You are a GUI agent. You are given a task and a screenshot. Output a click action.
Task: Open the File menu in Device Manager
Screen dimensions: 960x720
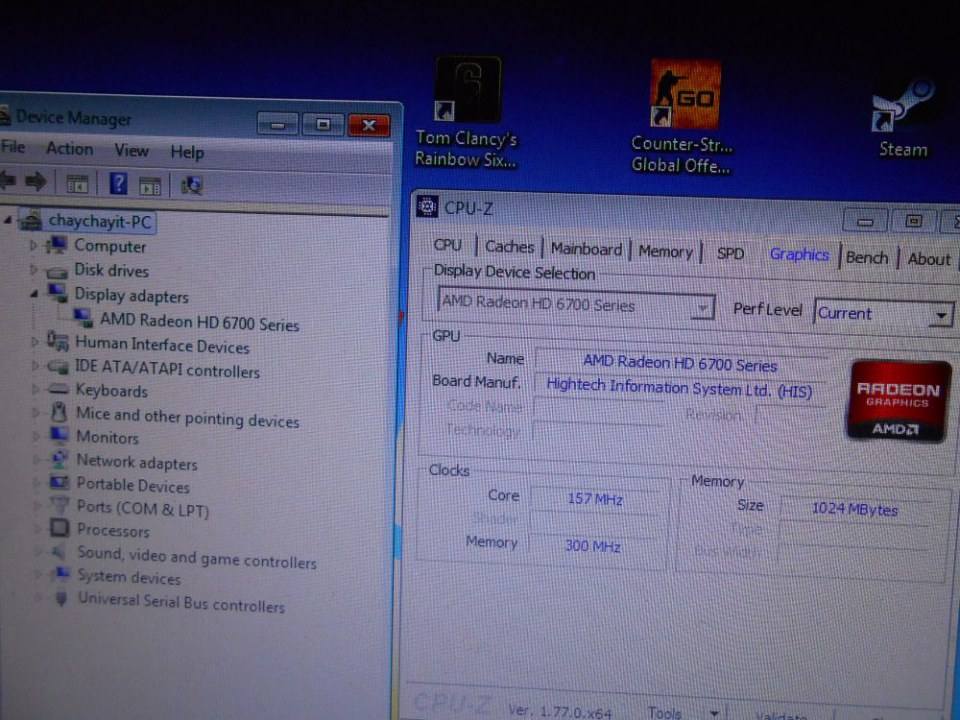pyautogui.click(x=13, y=146)
